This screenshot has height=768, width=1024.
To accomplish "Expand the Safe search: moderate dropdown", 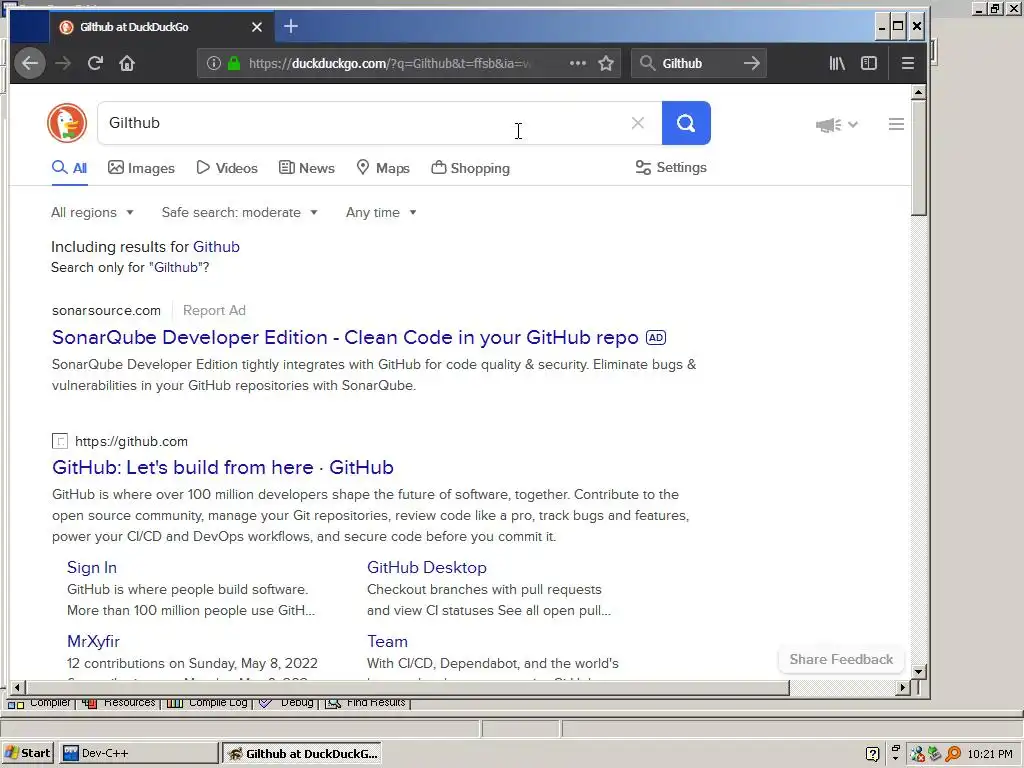I will (240, 213).
